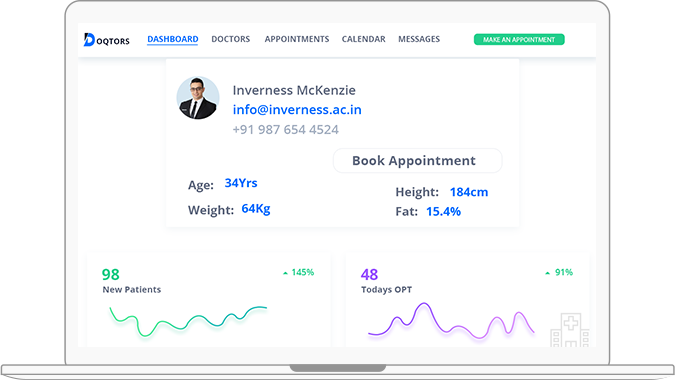Open Inverness McKenzie's profile photo
Screen dimensions: 675x380
pos(198,98)
